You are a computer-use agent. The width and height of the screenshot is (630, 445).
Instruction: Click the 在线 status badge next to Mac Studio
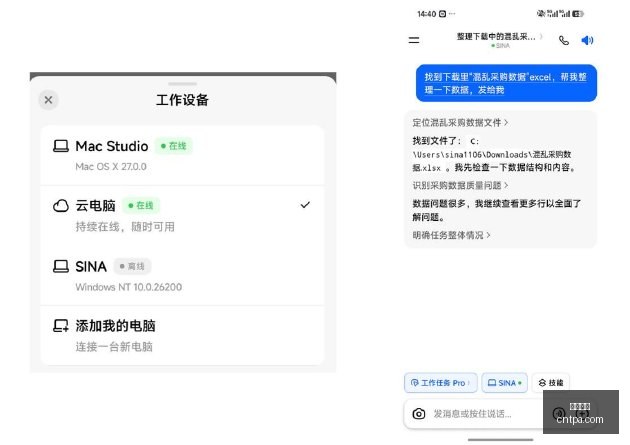(x=174, y=146)
